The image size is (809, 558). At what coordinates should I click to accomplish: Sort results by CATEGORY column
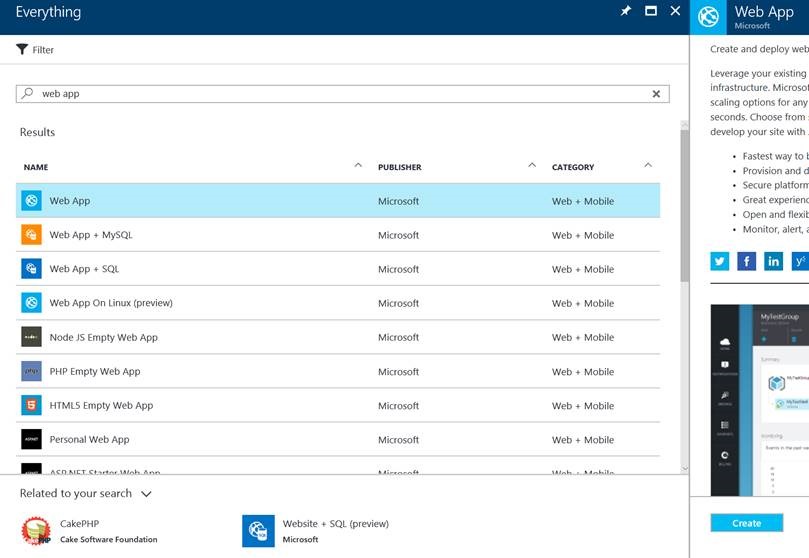573,167
